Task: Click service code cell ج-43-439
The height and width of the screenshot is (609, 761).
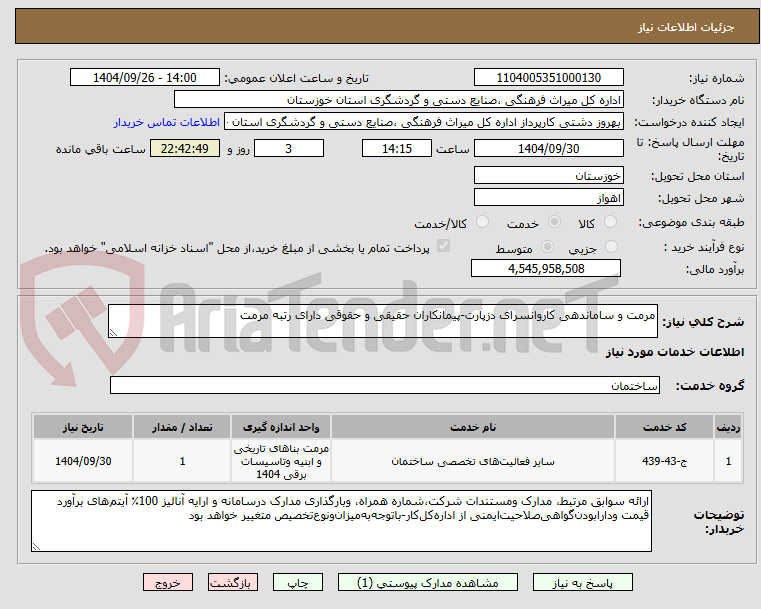Action: tap(664, 461)
